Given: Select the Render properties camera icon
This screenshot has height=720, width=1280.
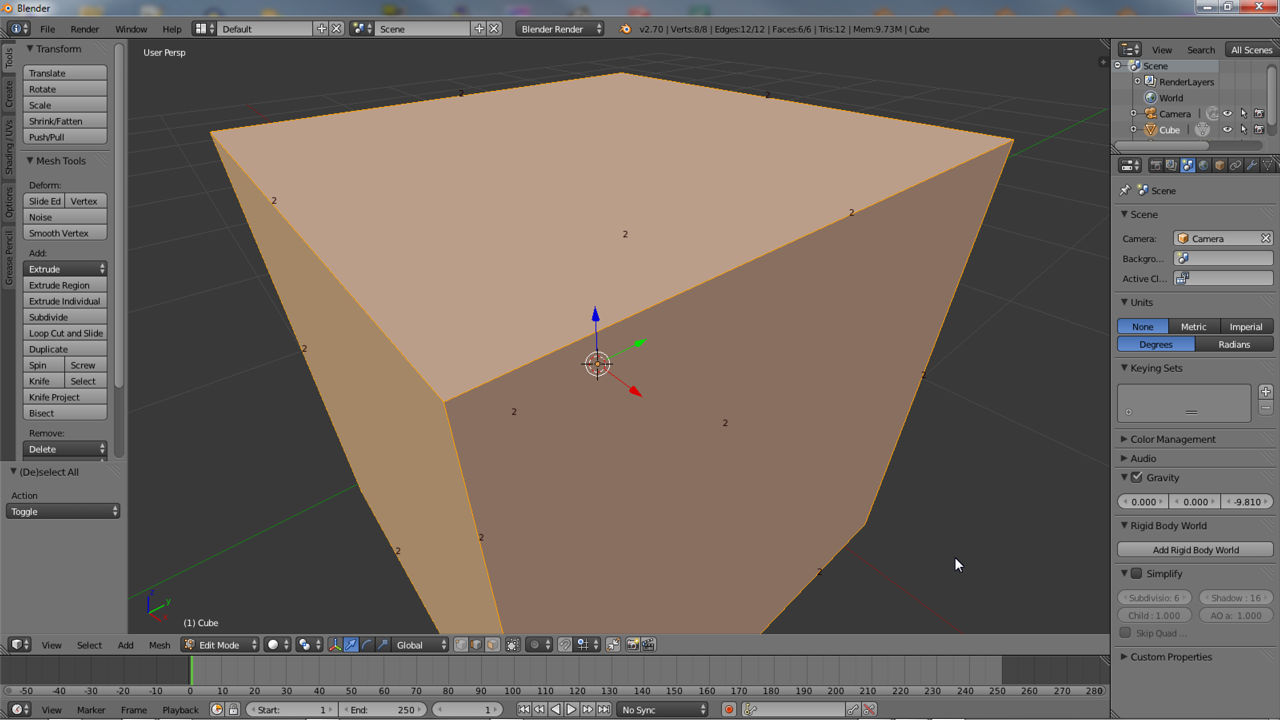Looking at the screenshot, I should pyautogui.click(x=1157, y=165).
